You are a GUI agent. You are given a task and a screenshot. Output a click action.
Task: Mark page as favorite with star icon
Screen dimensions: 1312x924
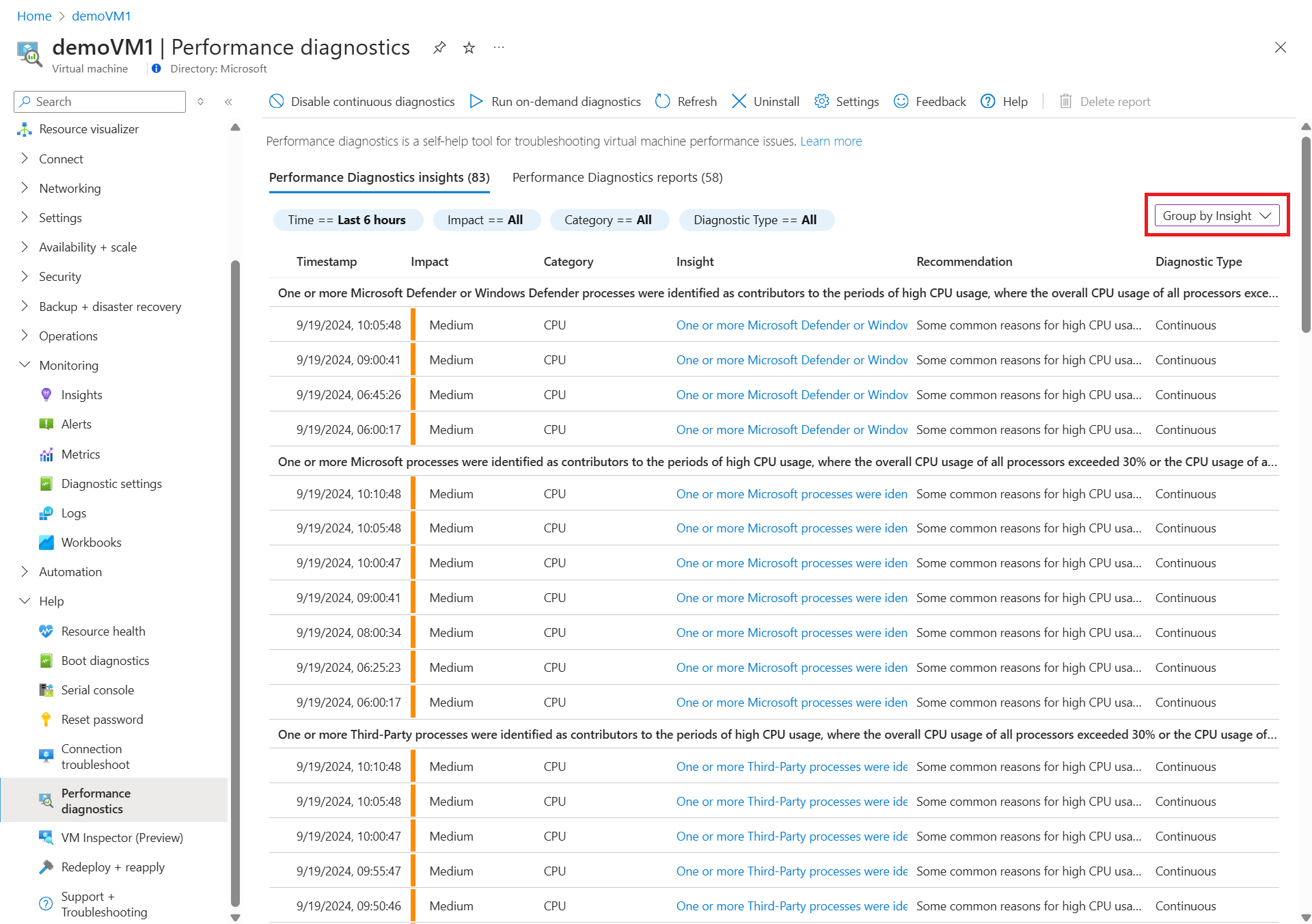(x=469, y=48)
